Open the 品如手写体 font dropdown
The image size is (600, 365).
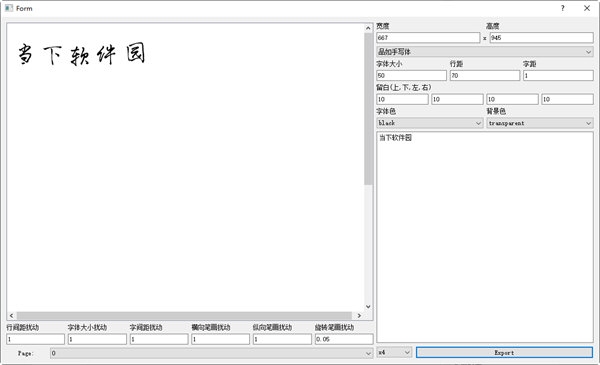tap(485, 52)
